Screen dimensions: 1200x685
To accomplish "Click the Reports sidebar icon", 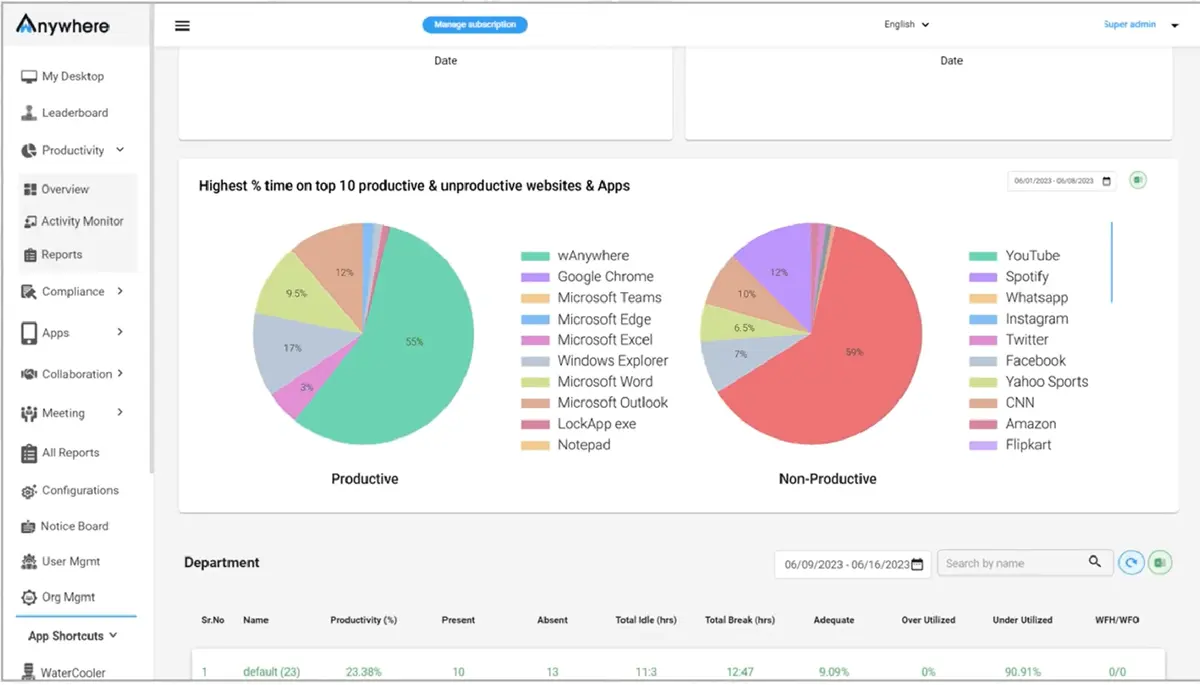I will 31,254.
